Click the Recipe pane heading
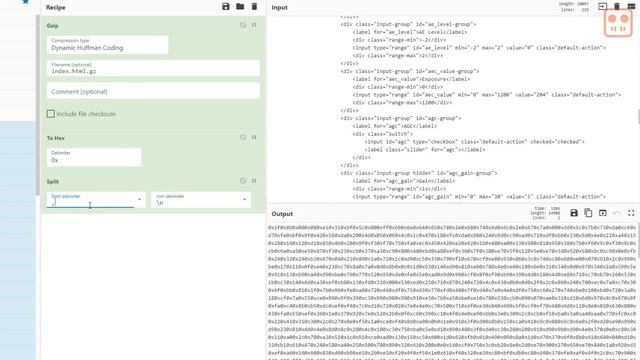 coord(56,7)
